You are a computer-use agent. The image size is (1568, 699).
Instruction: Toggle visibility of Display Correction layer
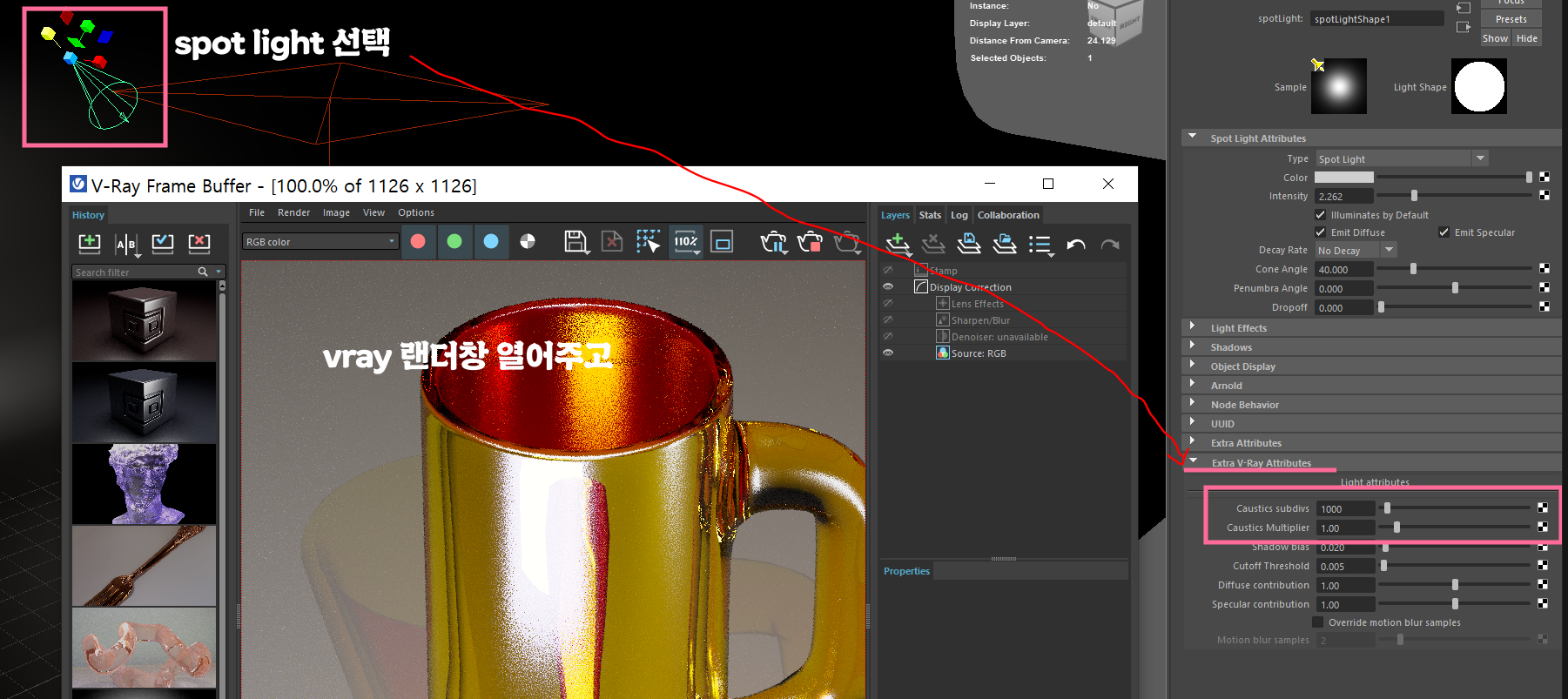tap(888, 286)
